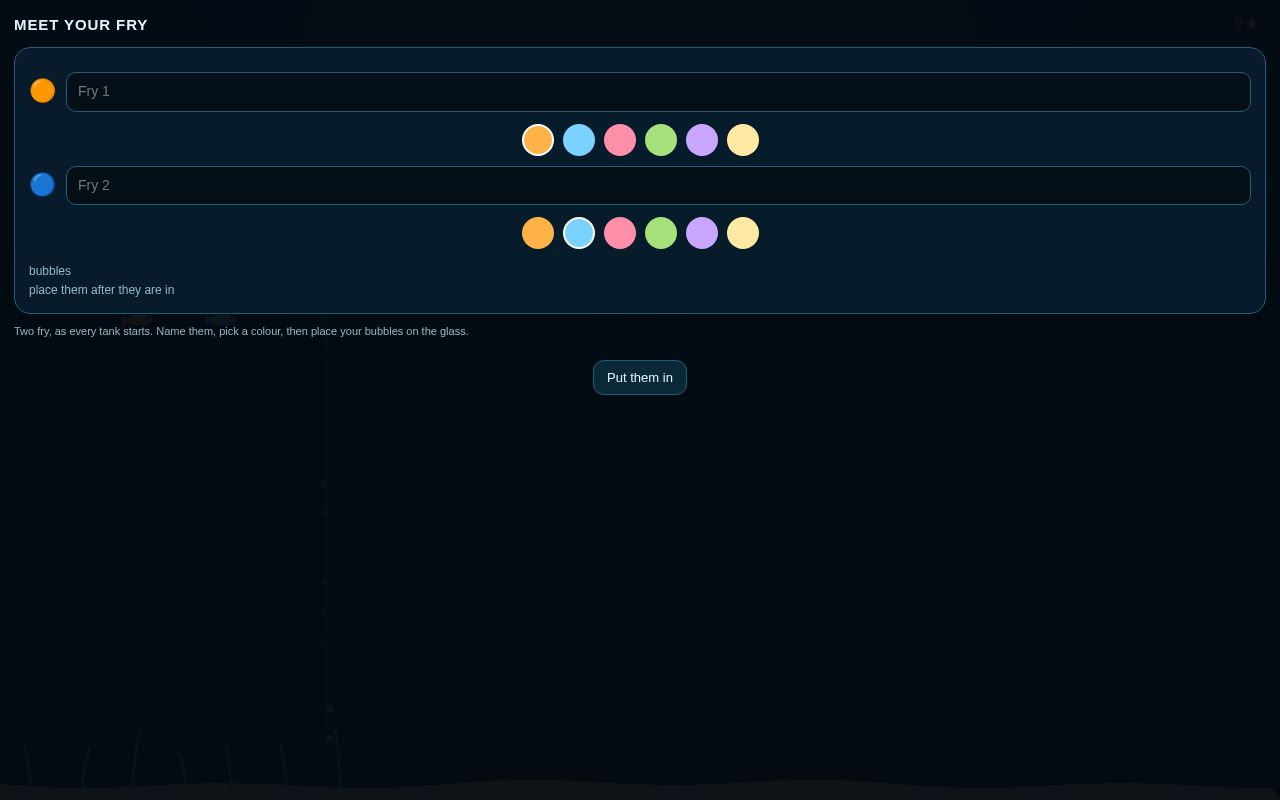1280x800 pixels.
Task: Pick the orange colour for Fry 2
Action: (x=538, y=233)
